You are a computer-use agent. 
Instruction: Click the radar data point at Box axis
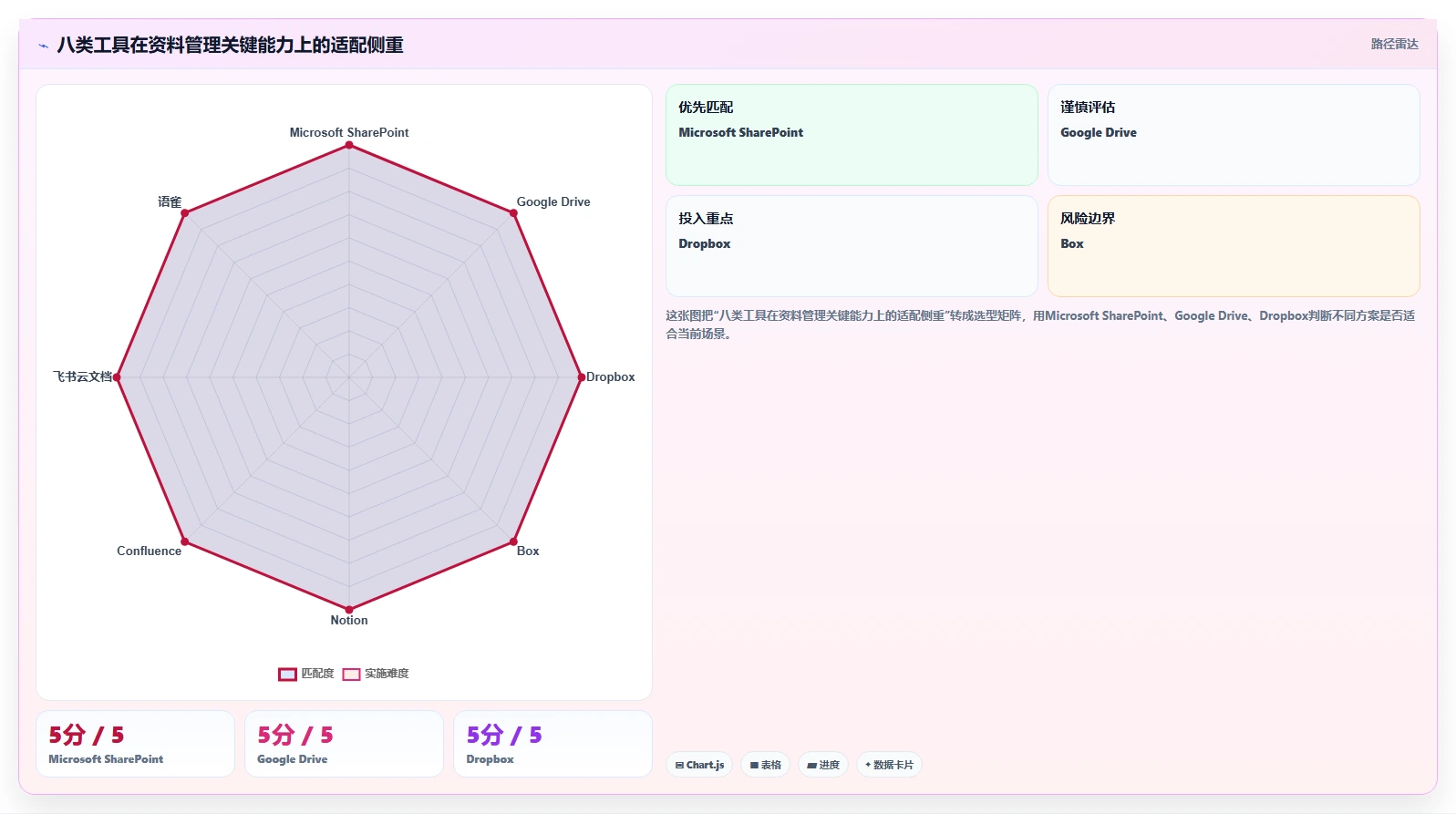(x=513, y=541)
